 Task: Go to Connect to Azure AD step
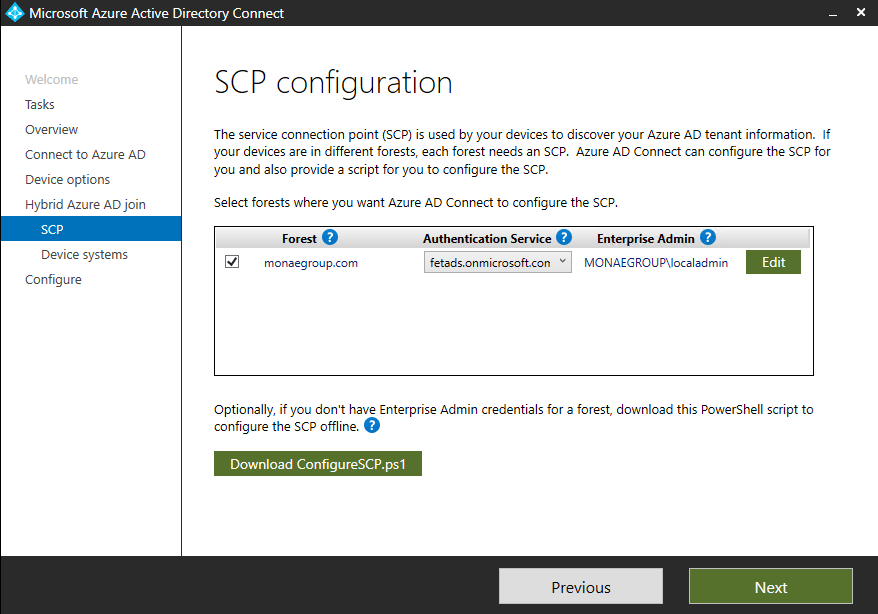pos(85,154)
